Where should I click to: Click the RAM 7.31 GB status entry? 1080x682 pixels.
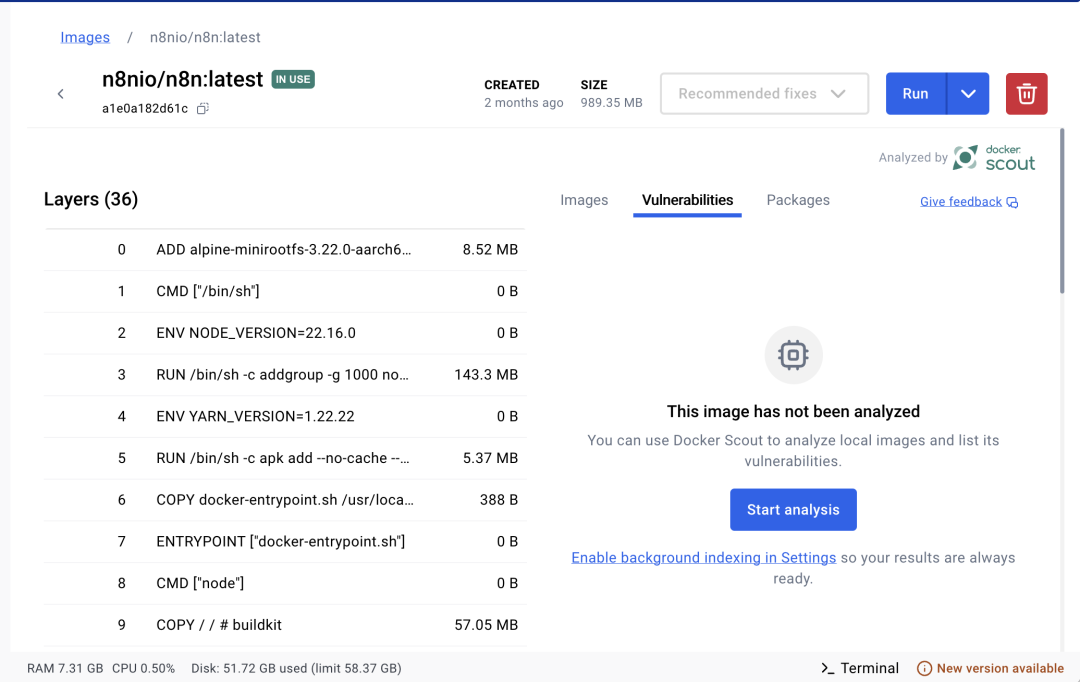pyautogui.click(x=65, y=668)
